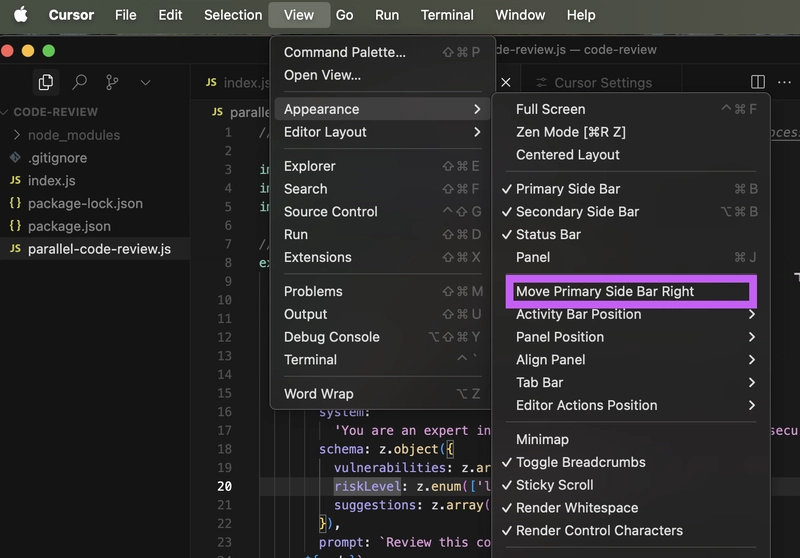This screenshot has height=558, width=800.
Task: Disable Render Control Characters
Action: click(631, 530)
